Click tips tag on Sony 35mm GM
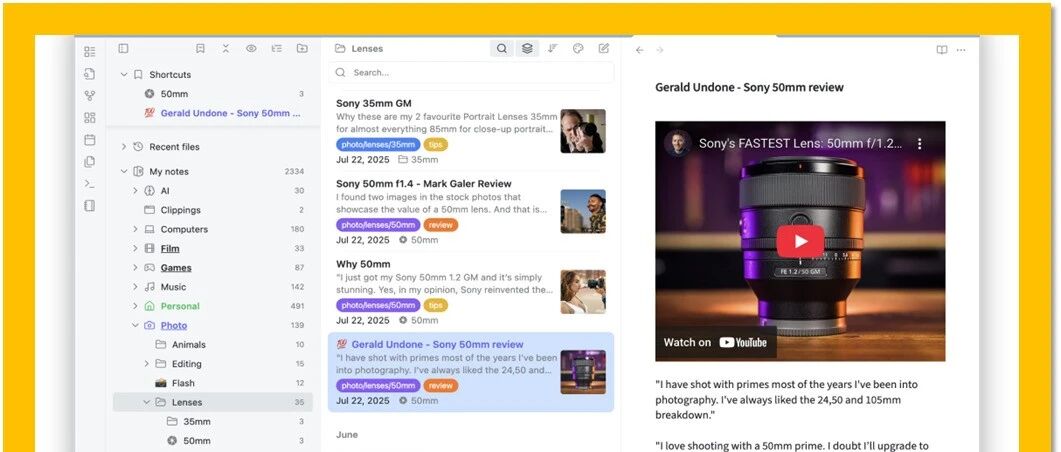 click(436, 145)
